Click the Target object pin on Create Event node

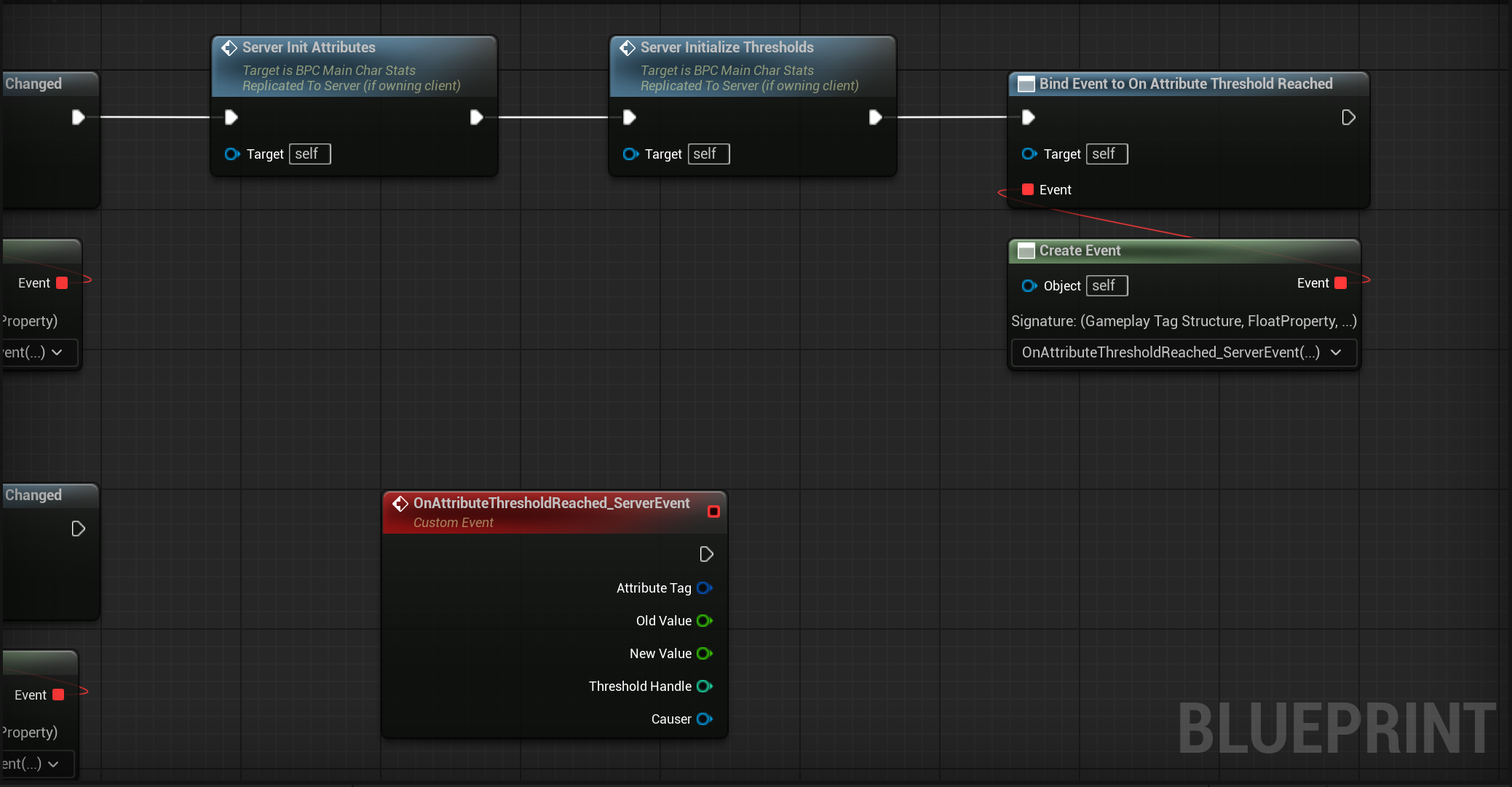(x=1029, y=285)
